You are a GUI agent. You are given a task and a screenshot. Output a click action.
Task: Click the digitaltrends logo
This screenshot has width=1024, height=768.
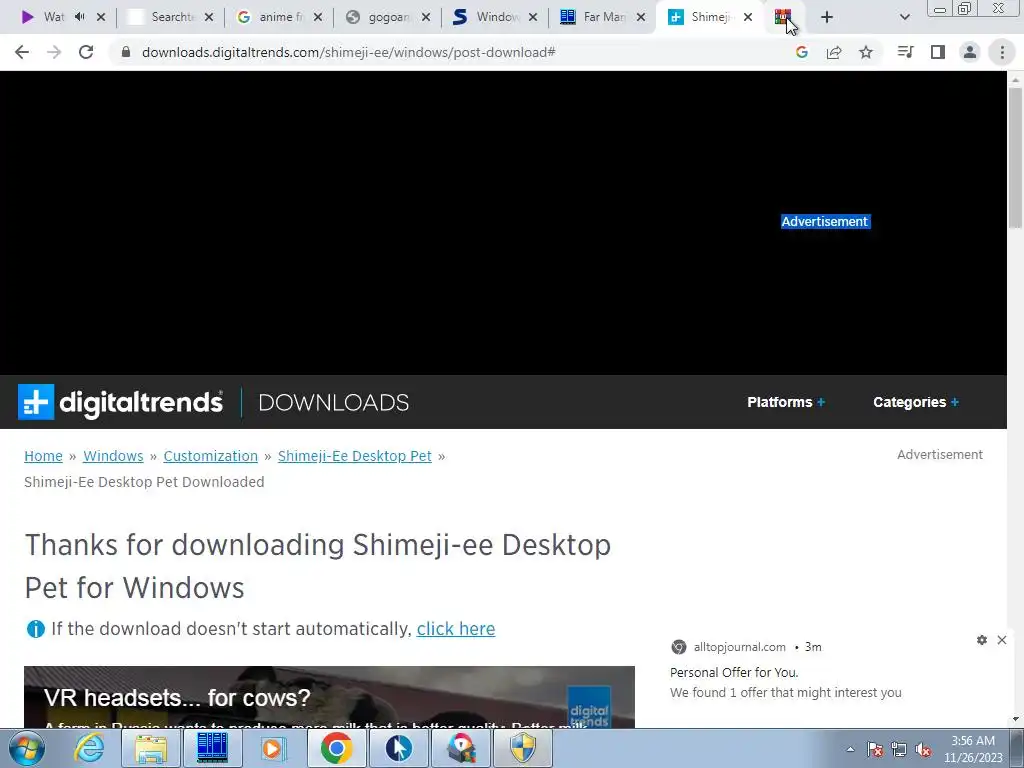coord(120,402)
